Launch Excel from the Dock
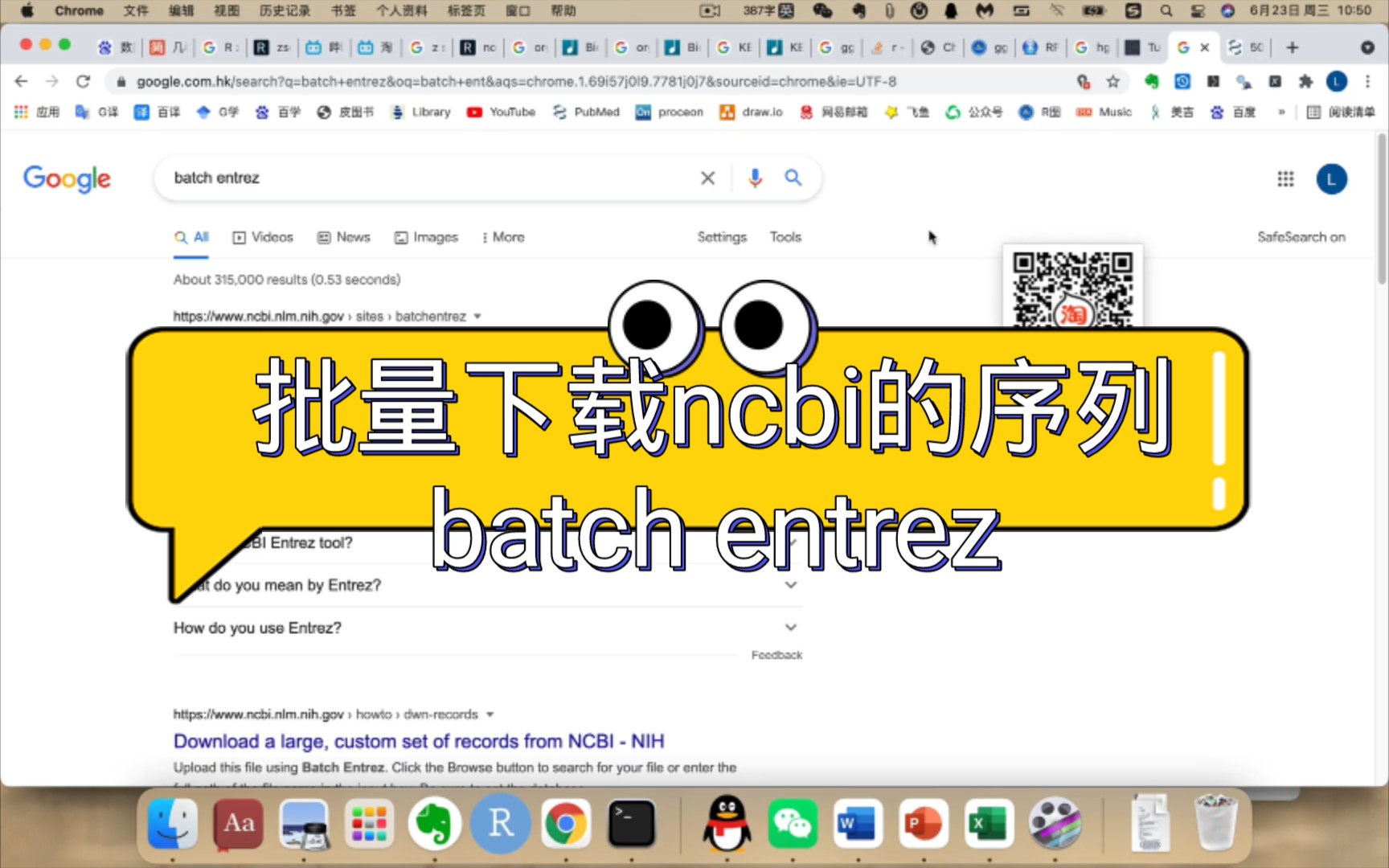Image resolution: width=1389 pixels, height=868 pixels. click(x=989, y=823)
